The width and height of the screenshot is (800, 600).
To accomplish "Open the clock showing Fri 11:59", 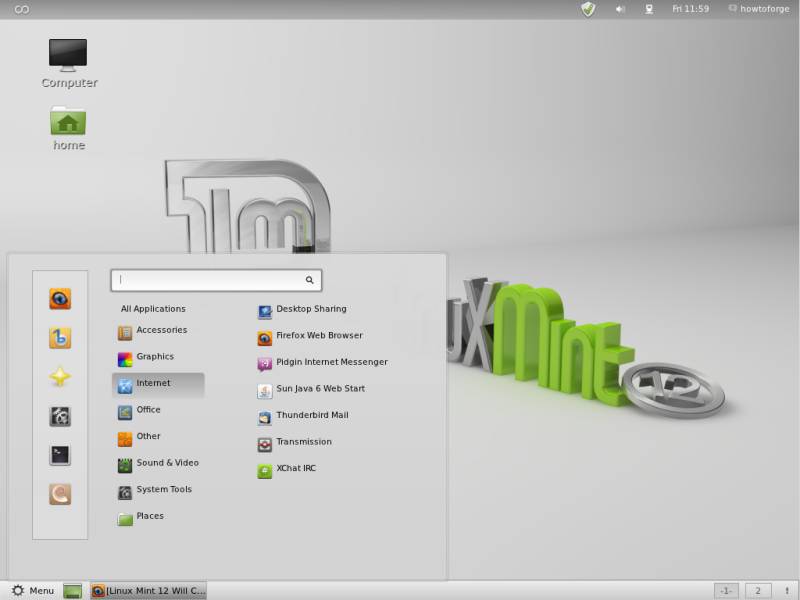I will coord(690,9).
